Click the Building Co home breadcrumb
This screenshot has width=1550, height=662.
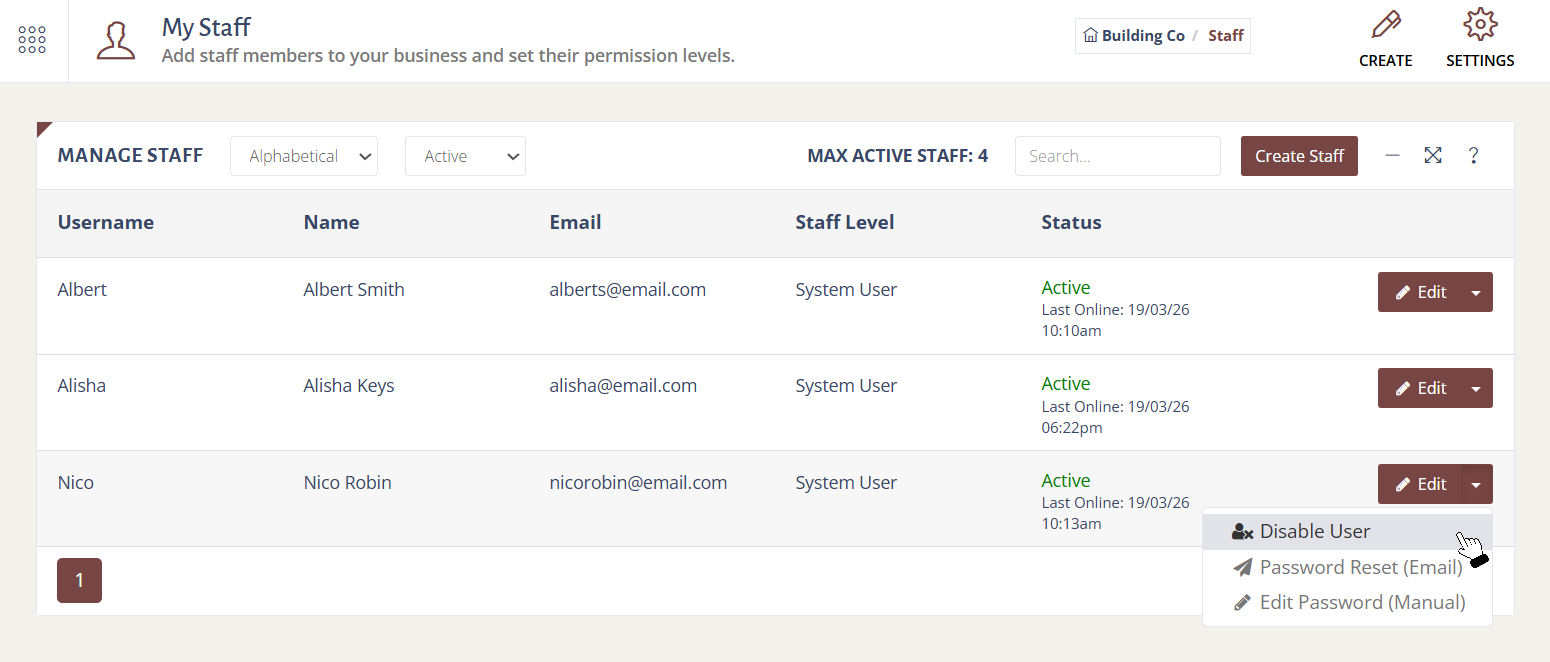click(x=1134, y=36)
